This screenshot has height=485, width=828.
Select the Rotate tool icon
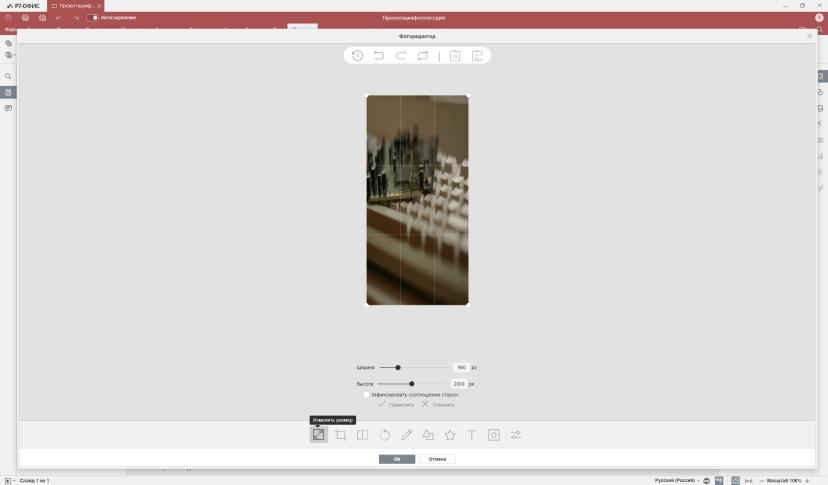[x=384, y=435]
